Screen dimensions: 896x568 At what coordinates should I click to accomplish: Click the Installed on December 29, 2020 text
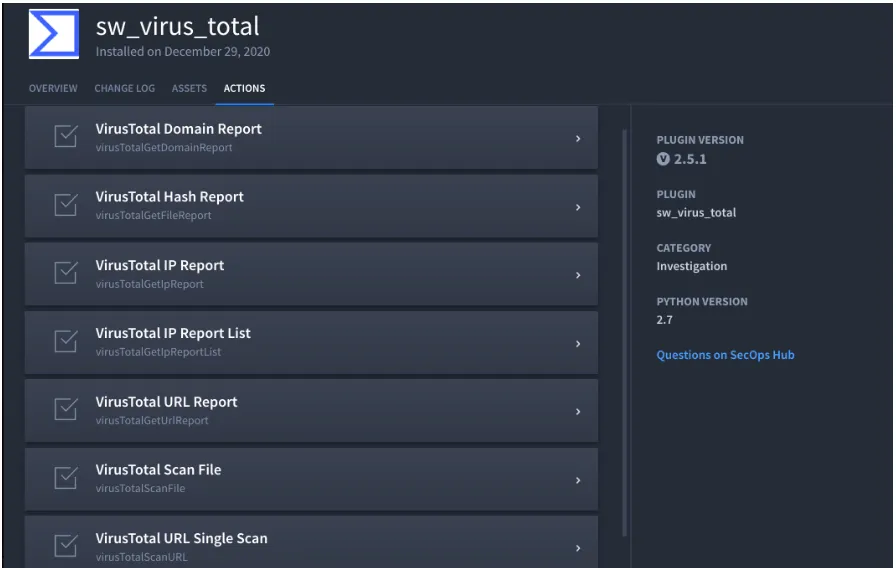[x=183, y=51]
